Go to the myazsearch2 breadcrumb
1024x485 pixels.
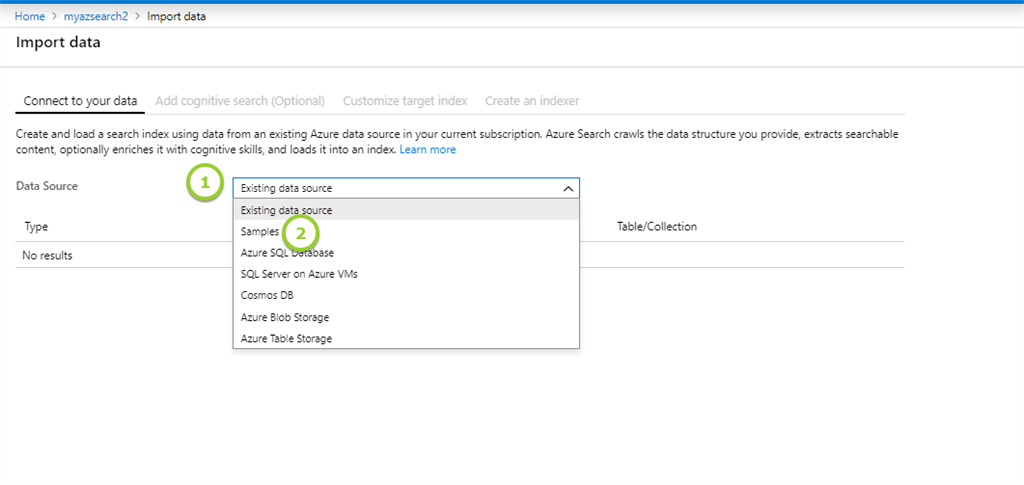96,16
